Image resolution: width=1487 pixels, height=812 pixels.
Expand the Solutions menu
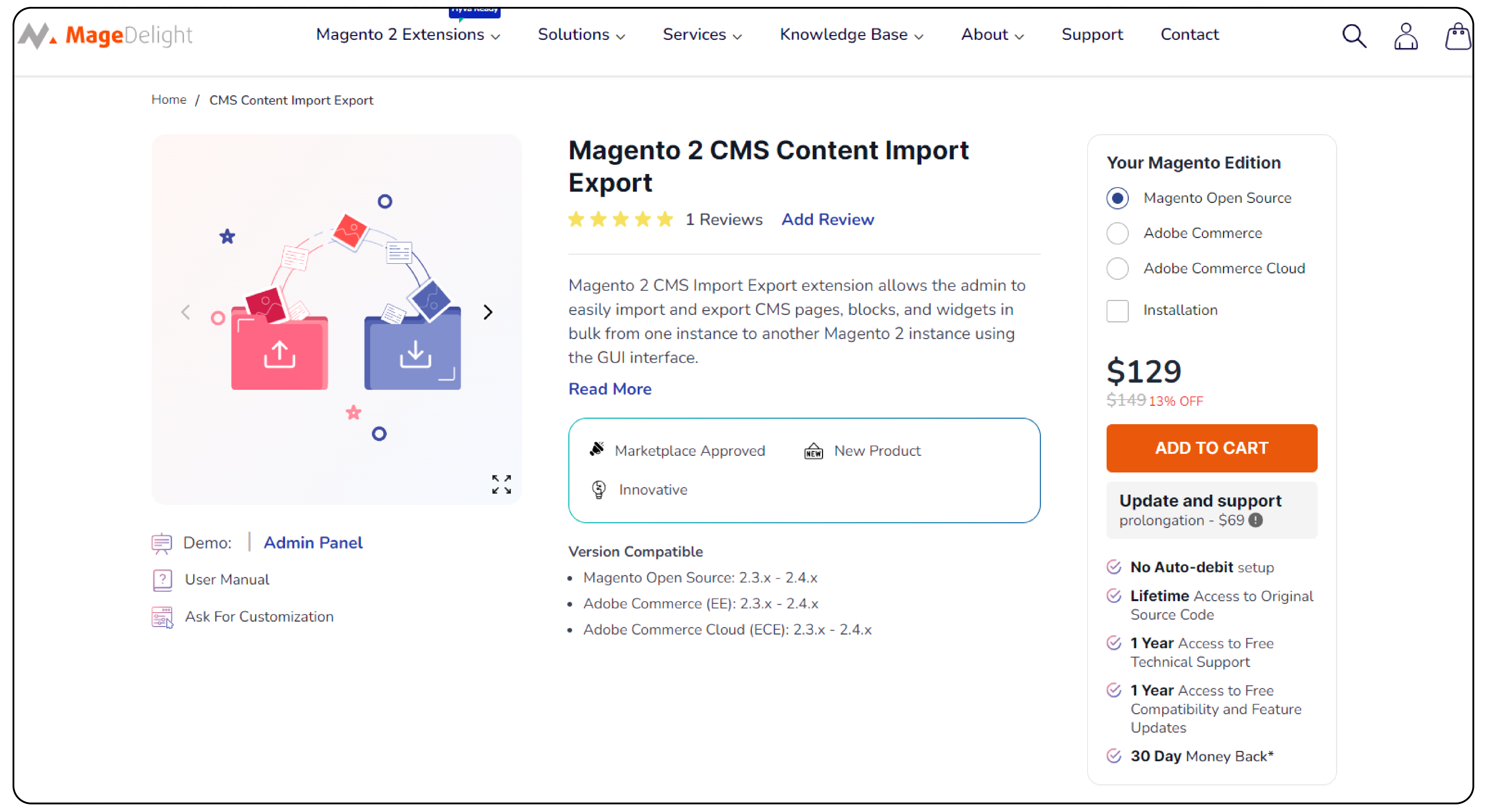pyautogui.click(x=581, y=35)
